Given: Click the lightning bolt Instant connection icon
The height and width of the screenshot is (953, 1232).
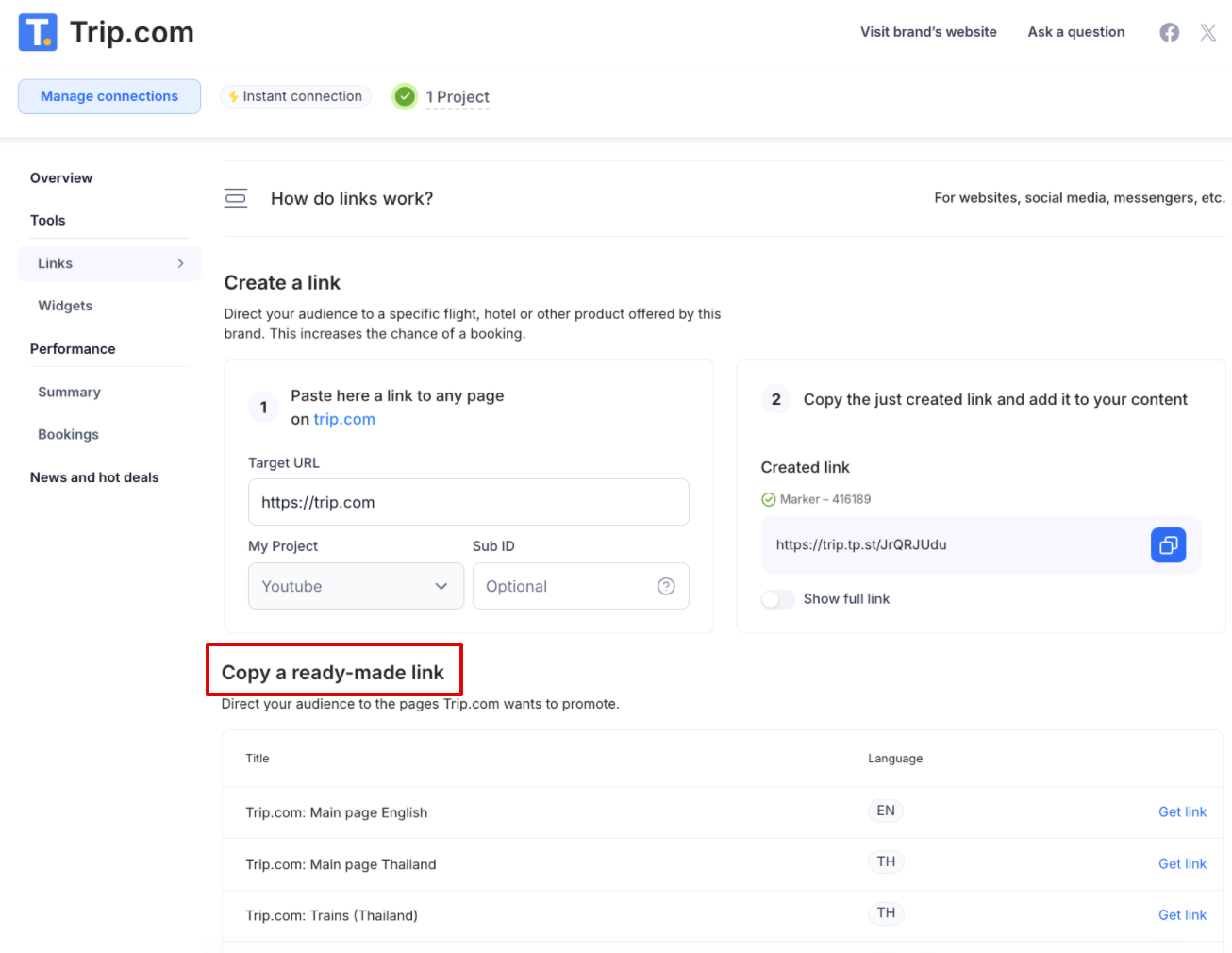Looking at the screenshot, I should [233, 96].
